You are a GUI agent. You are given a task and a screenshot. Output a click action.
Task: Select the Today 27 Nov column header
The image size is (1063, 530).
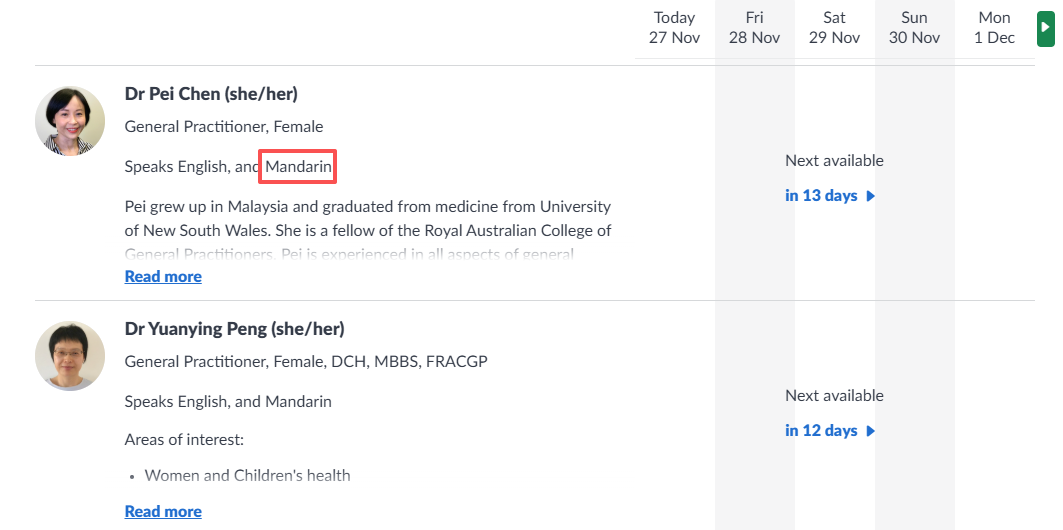[674, 28]
